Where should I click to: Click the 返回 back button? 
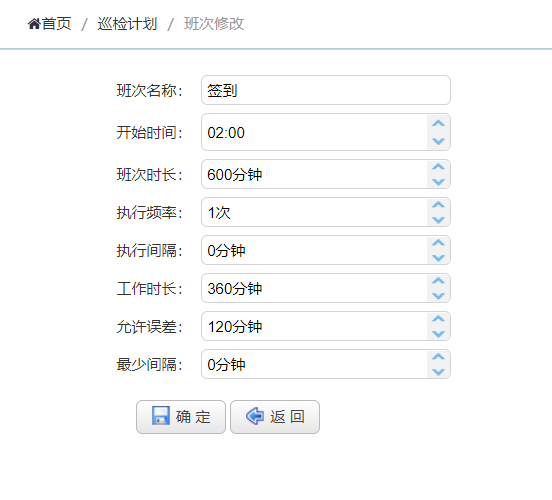[x=275, y=417]
